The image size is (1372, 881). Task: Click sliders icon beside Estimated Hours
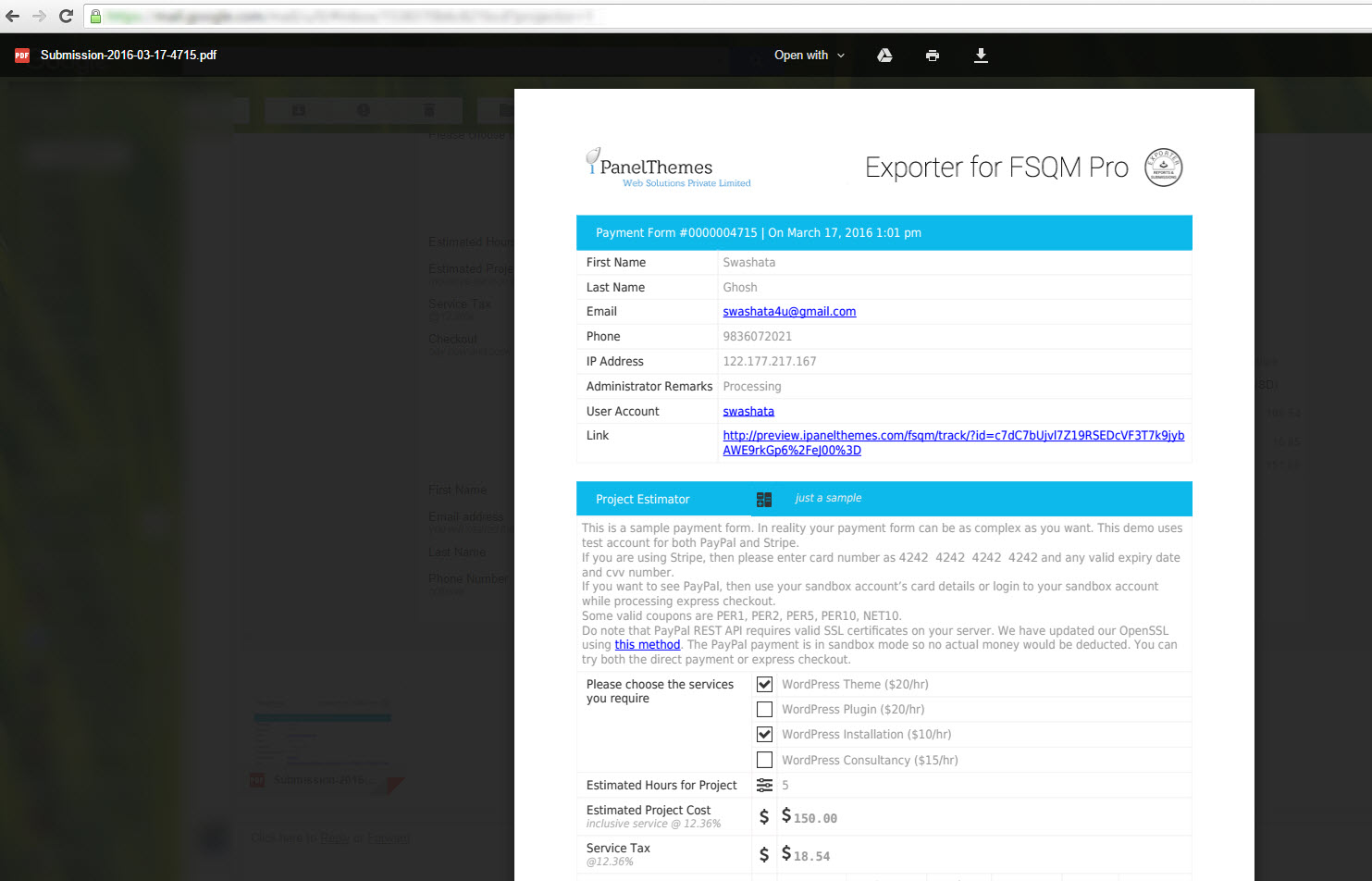[x=764, y=786]
